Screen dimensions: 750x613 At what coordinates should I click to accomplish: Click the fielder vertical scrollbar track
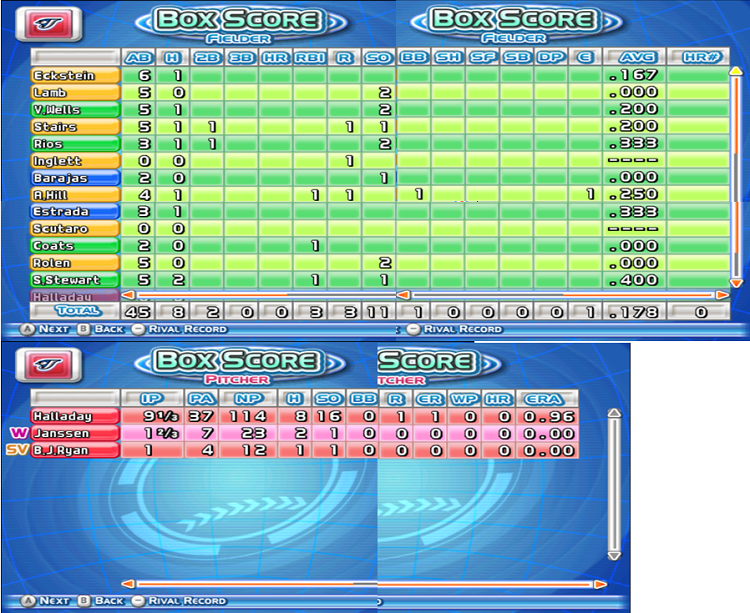[736, 177]
